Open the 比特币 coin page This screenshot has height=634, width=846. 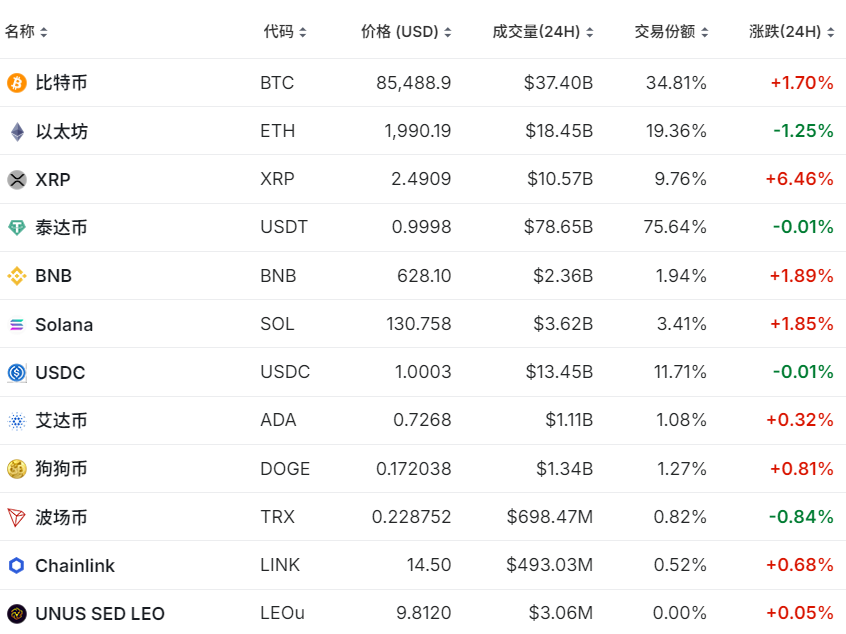point(60,83)
